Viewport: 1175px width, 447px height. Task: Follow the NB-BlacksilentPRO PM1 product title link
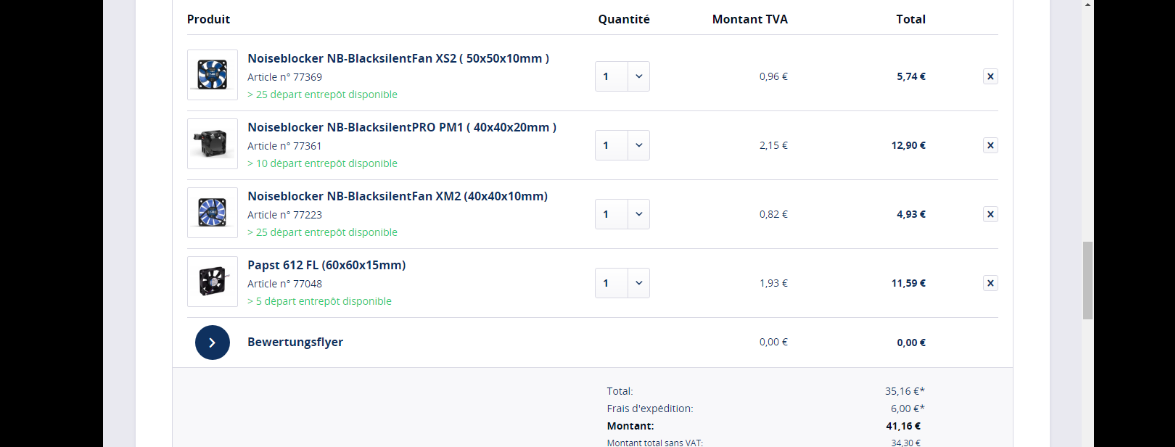tap(402, 127)
